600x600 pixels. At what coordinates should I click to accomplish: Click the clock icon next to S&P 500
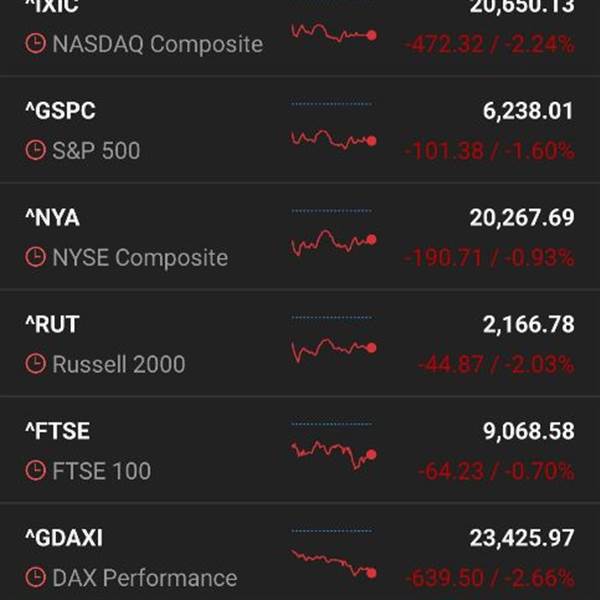[36, 150]
